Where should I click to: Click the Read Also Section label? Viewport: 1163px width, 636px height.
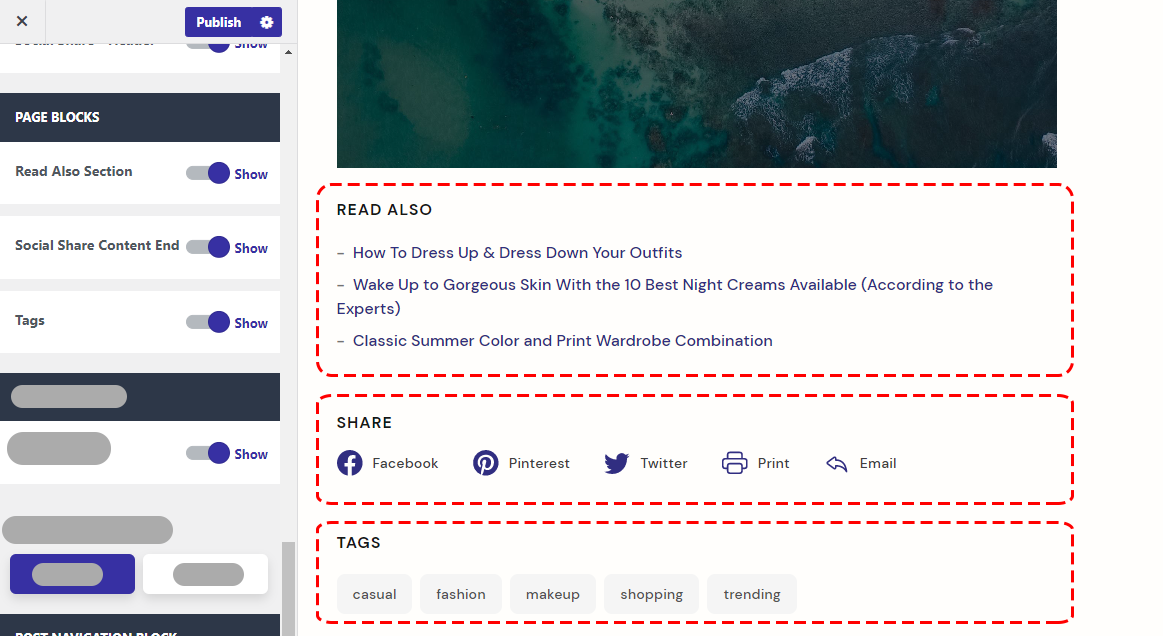click(73, 171)
